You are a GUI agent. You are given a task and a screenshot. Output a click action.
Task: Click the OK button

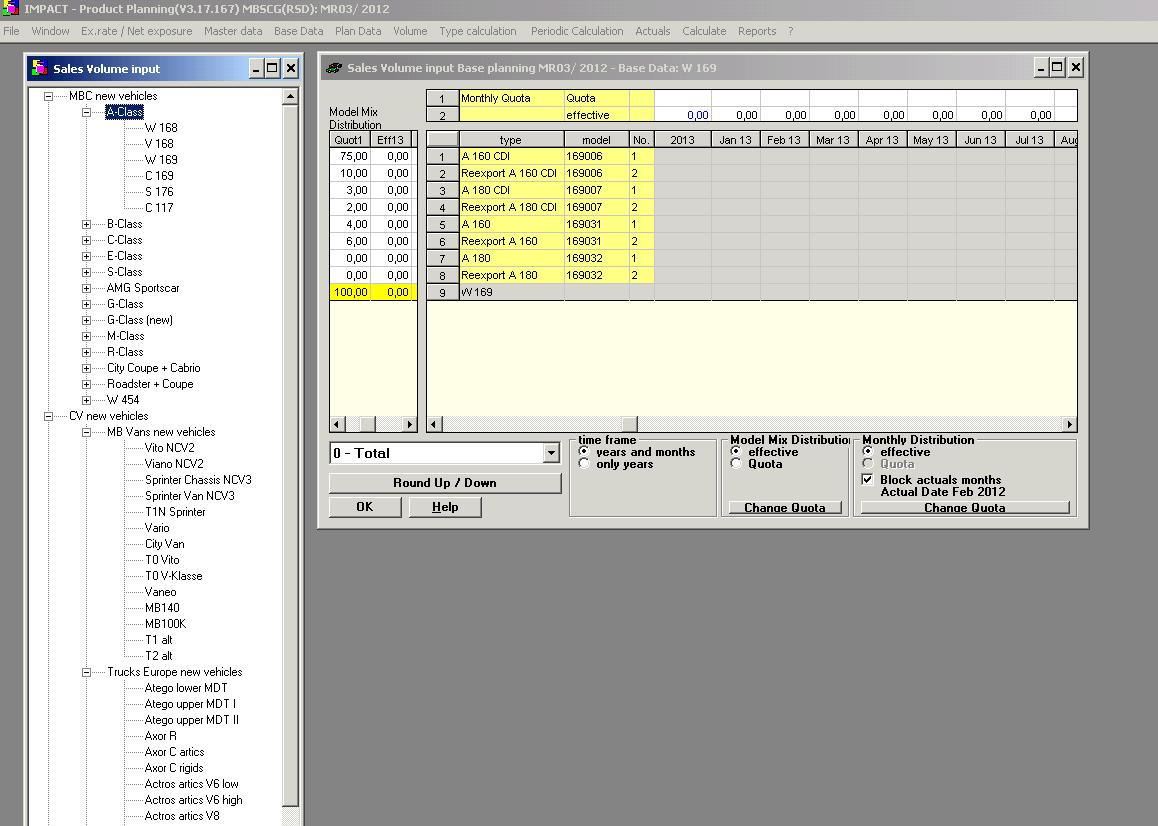tap(365, 507)
